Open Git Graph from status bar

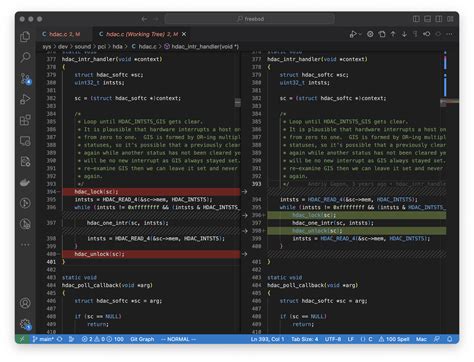tap(142, 339)
